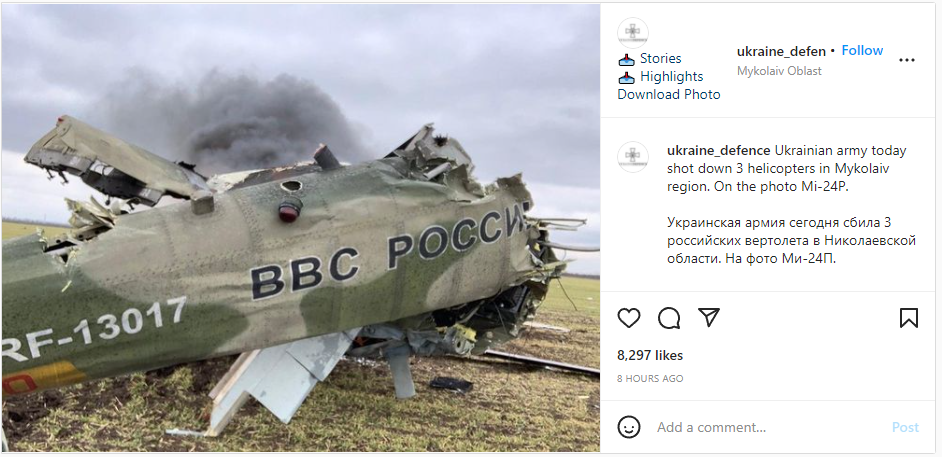Image resolution: width=942 pixels, height=457 pixels.
Task: View the 8,297 likes list
Action: [x=650, y=356]
